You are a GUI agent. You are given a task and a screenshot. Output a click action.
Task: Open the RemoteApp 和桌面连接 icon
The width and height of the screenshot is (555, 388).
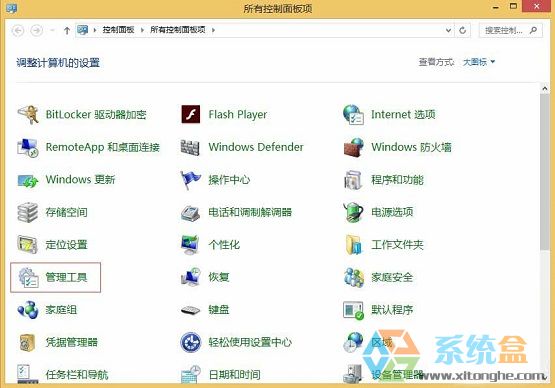click(x=28, y=147)
